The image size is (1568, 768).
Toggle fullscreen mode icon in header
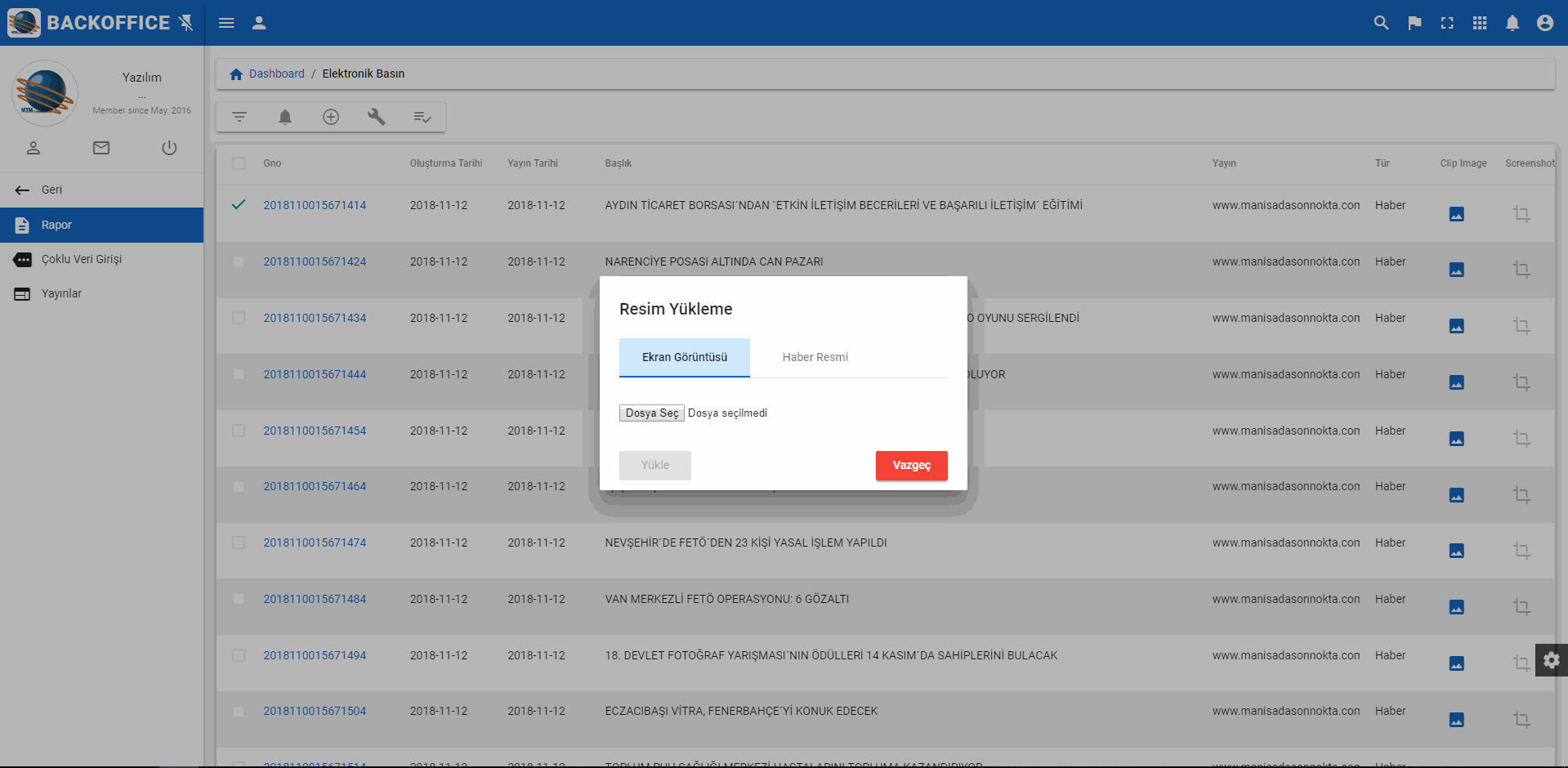coord(1447,23)
